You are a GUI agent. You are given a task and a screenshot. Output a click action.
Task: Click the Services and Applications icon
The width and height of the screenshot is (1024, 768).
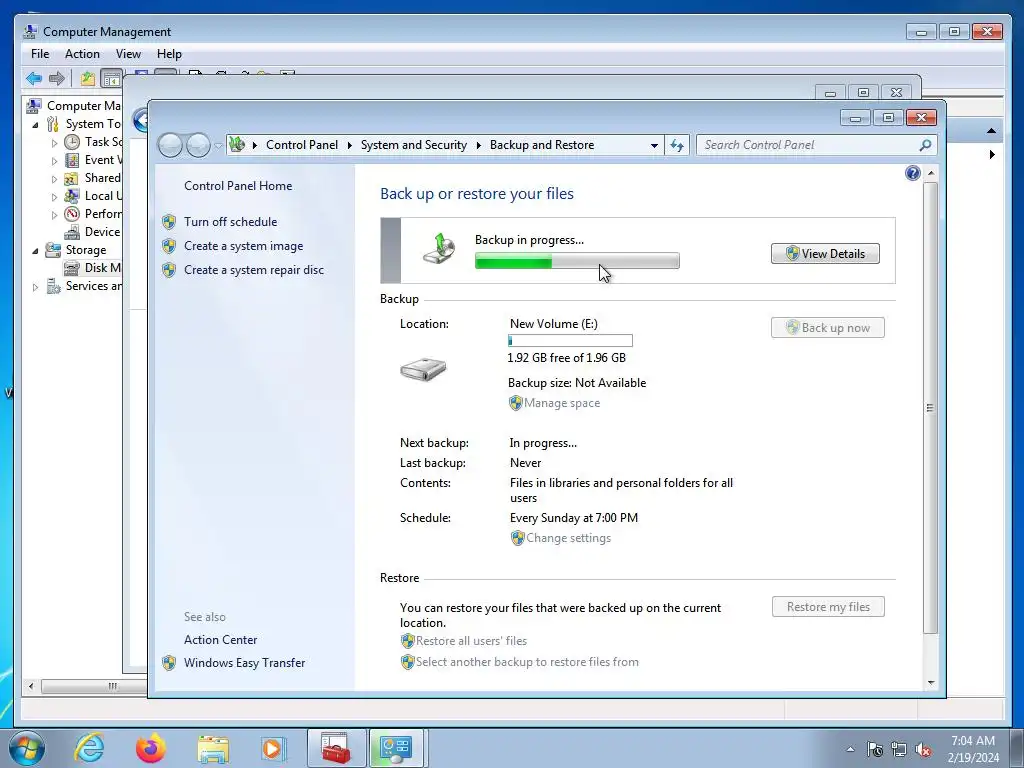pyautogui.click(x=54, y=286)
